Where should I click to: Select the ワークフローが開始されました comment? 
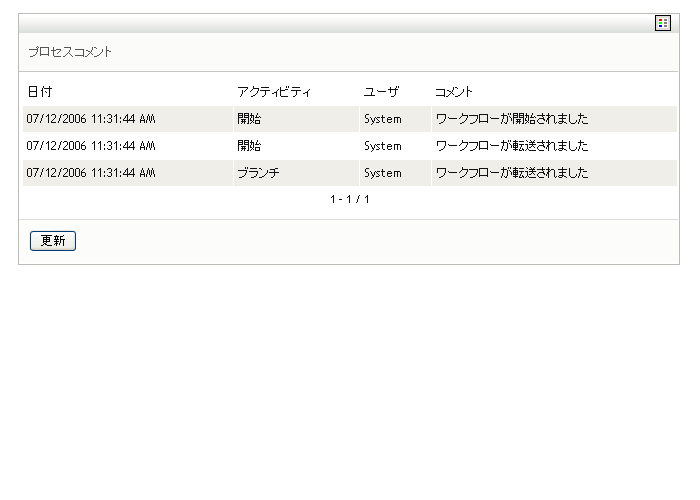511,119
